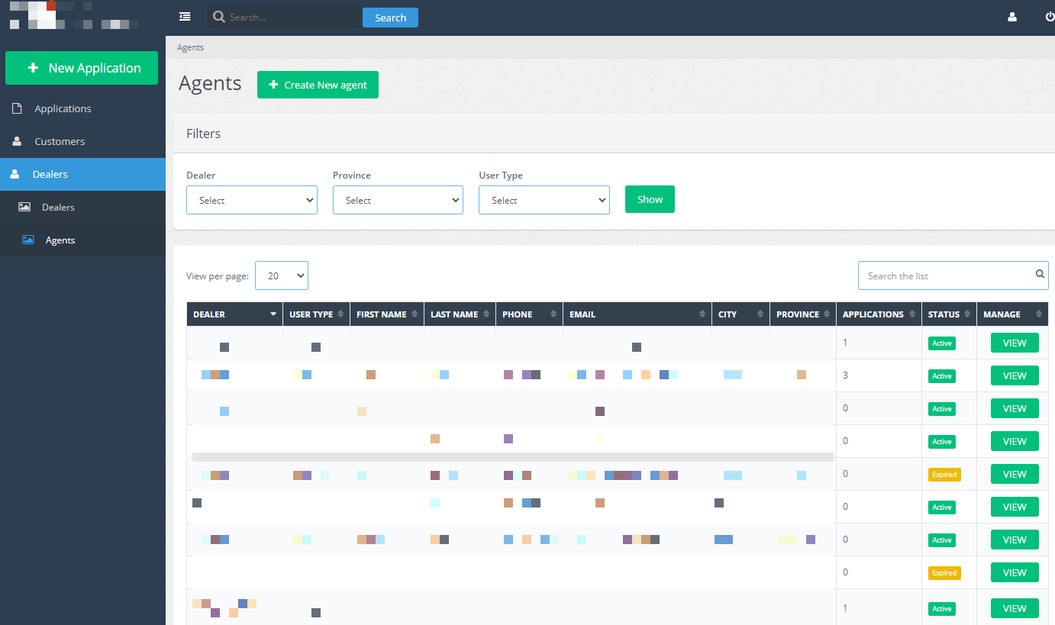Sort table by Province column
Screen dimensions: 1055x625
(x=803, y=314)
